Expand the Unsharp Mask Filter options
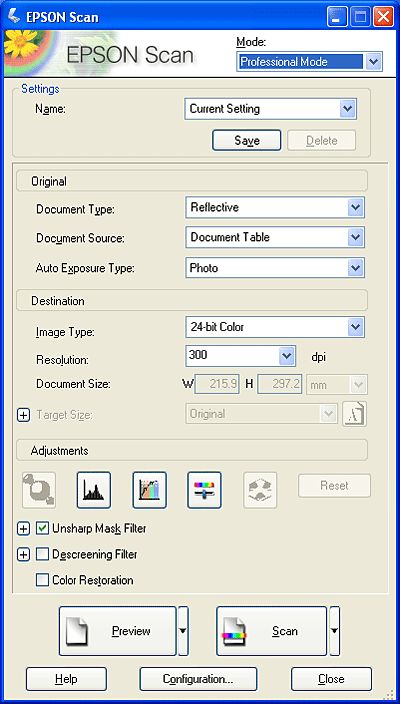400x704 pixels. [x=23, y=529]
